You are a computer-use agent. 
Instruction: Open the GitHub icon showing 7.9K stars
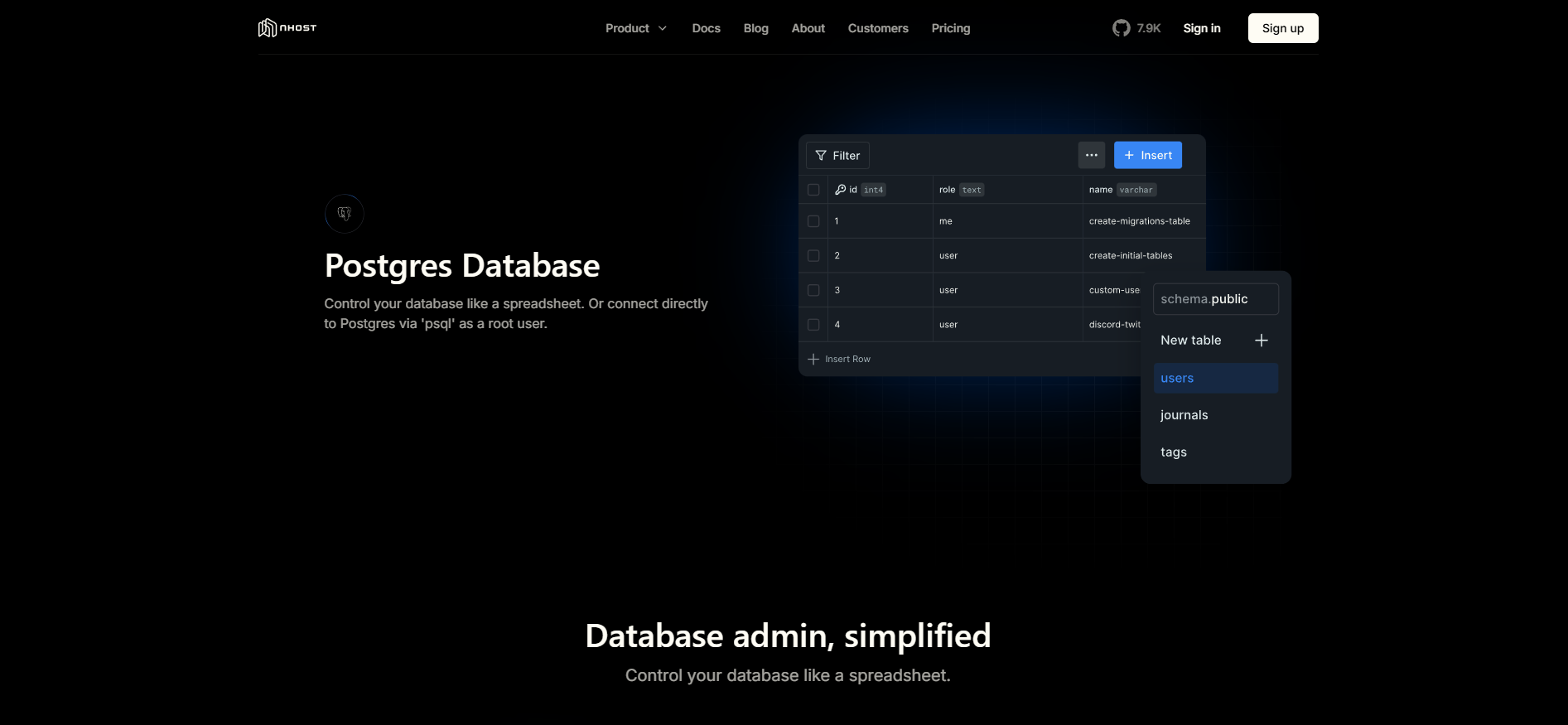pos(1121,28)
